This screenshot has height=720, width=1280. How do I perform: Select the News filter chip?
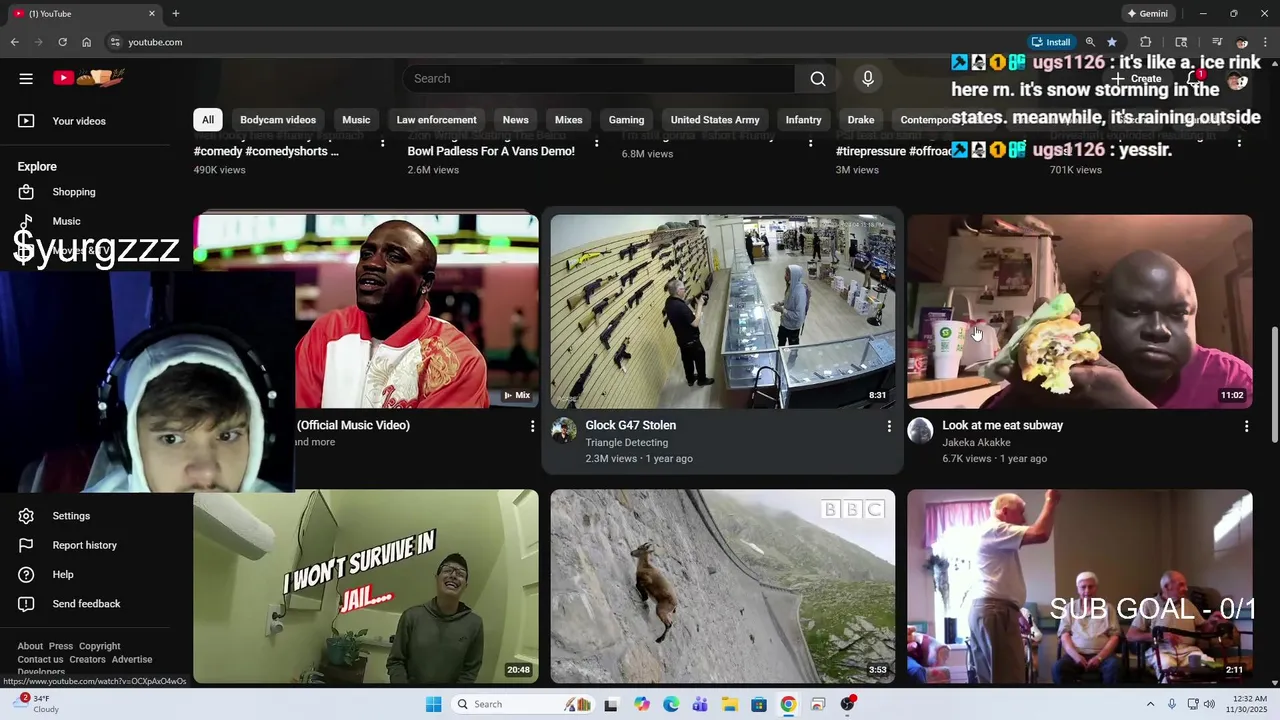516,120
